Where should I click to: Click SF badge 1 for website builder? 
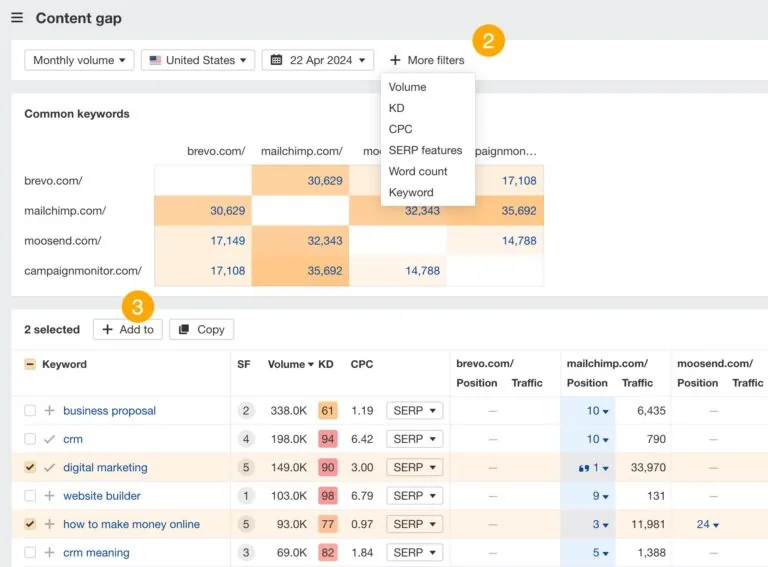point(246,496)
